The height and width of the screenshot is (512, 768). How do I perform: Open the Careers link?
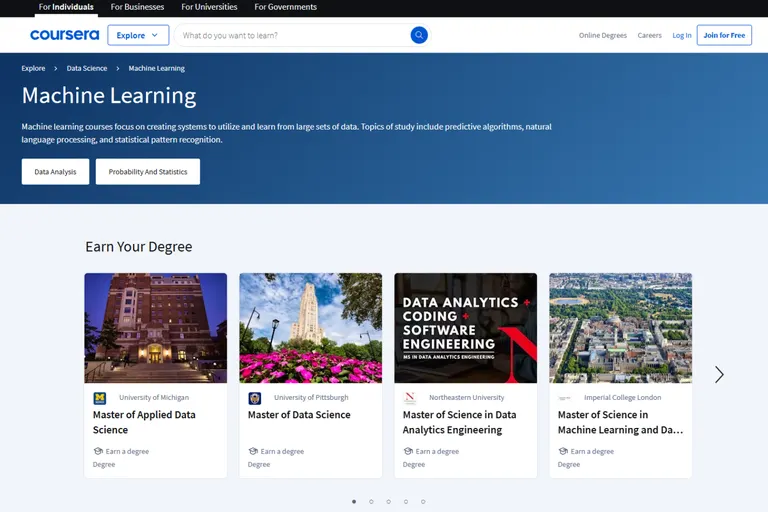click(649, 35)
